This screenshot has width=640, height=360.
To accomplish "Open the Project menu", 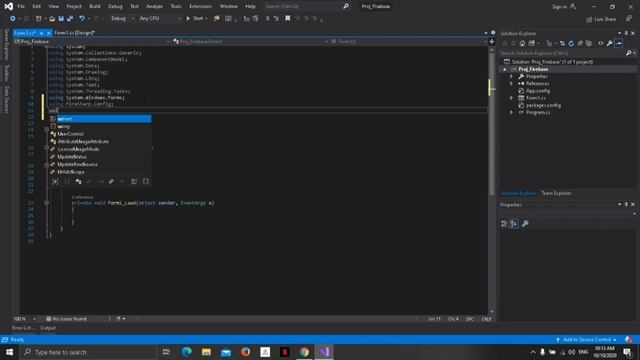I will click(74, 7).
